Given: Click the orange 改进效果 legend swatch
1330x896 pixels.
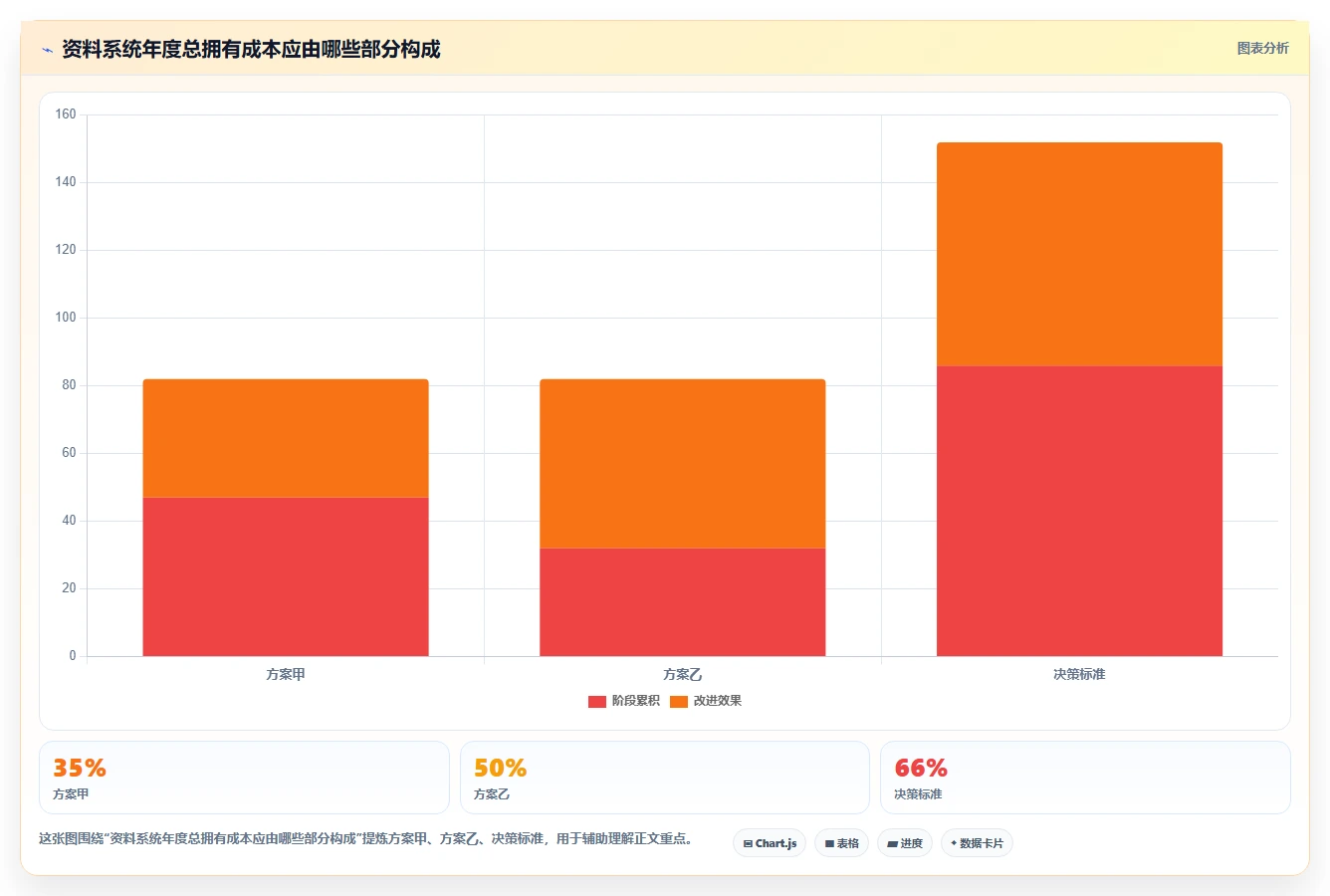Looking at the screenshot, I should tap(679, 702).
